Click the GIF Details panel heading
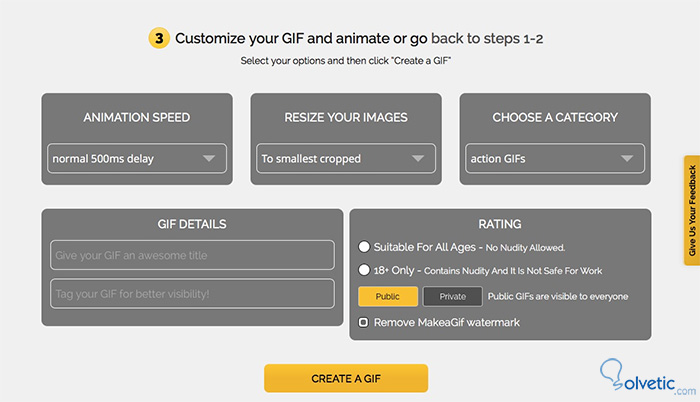Viewport: 700px width, 402px height. 192,224
